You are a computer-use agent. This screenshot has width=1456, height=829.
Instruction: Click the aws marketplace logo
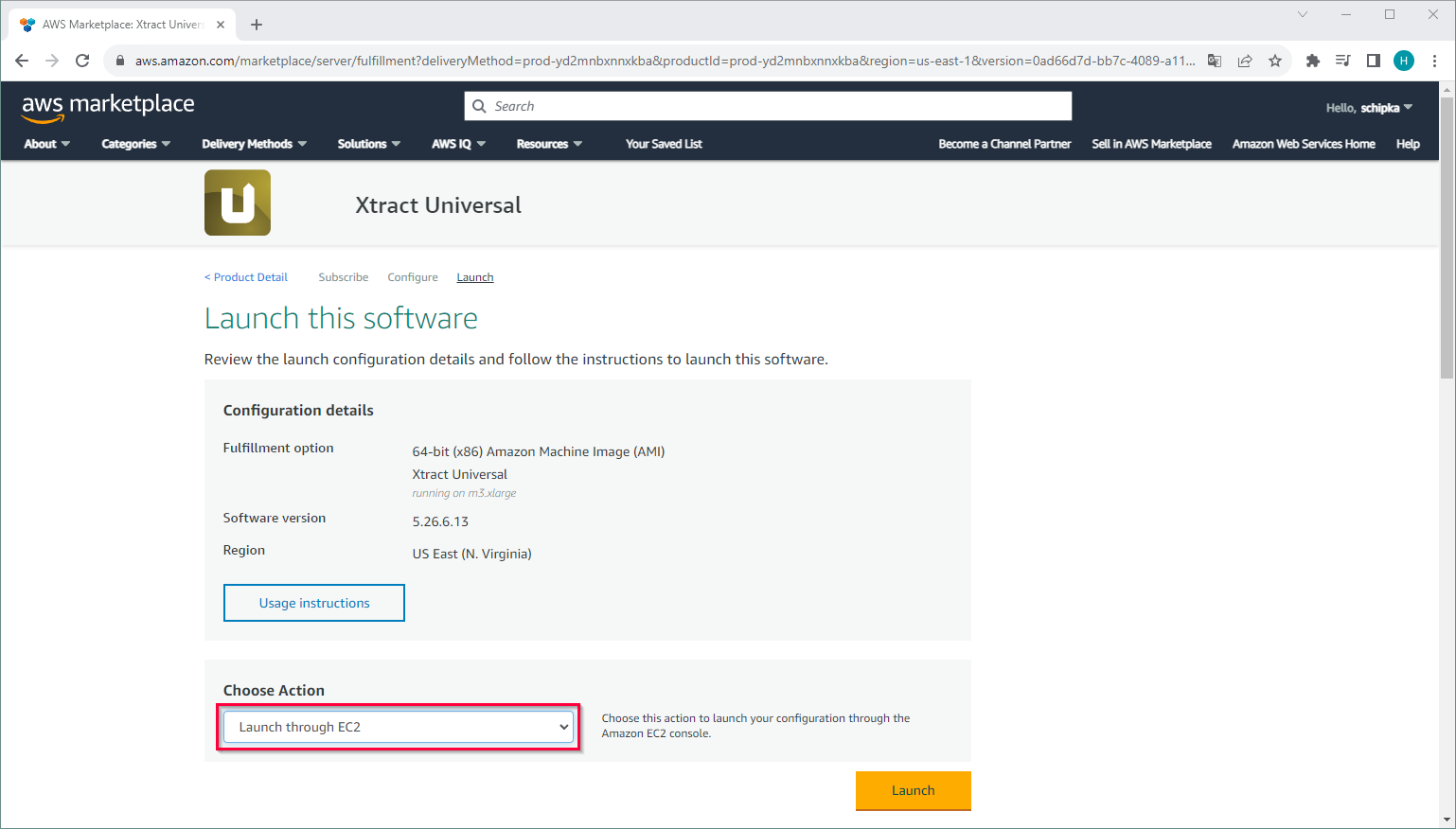(108, 107)
